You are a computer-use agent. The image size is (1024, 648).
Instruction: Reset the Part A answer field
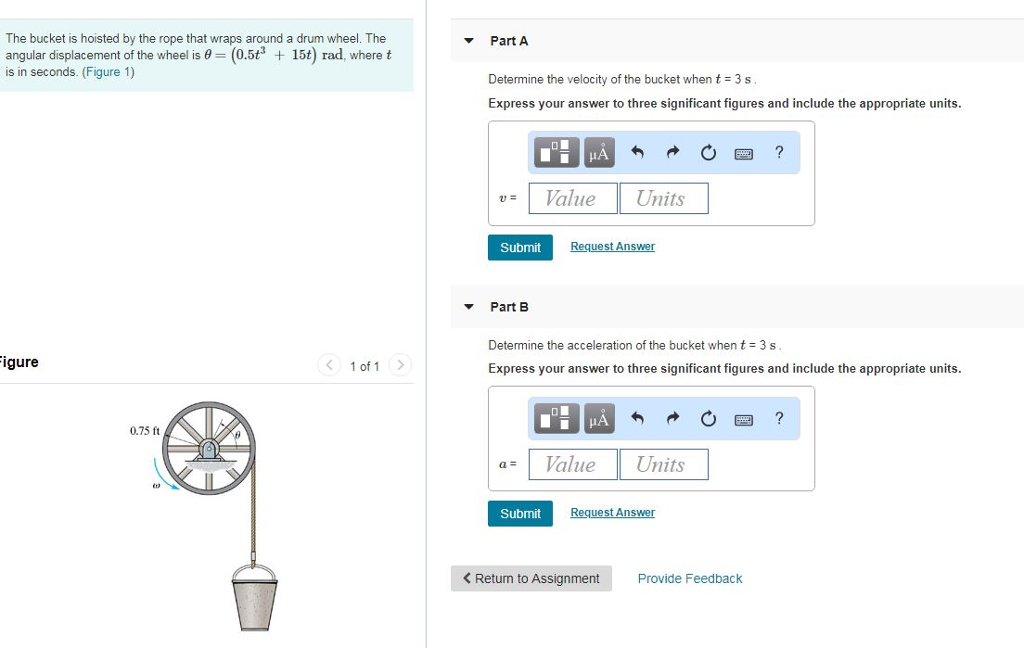point(707,152)
